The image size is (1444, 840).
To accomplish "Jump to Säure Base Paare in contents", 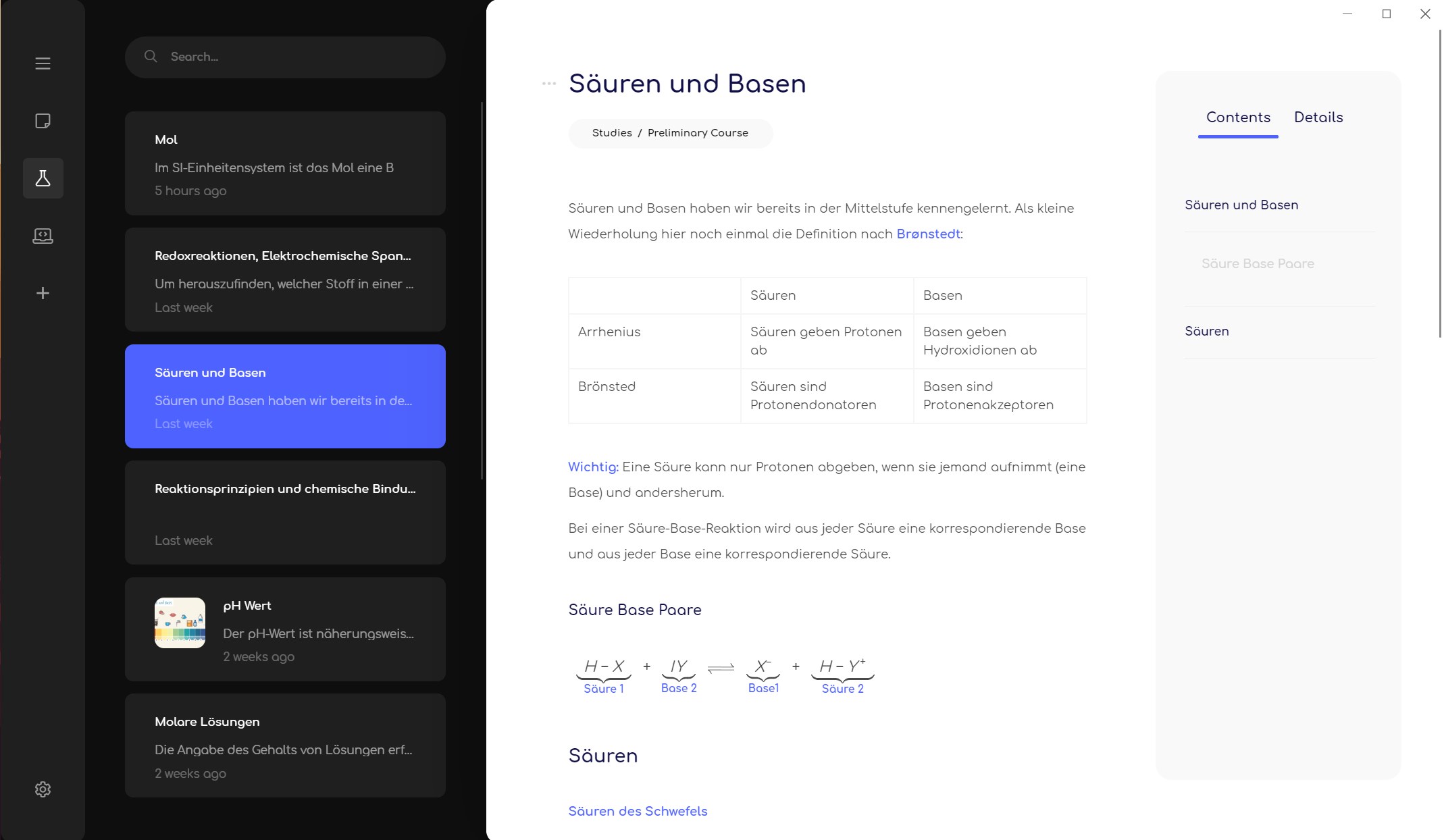I will [x=1257, y=264].
